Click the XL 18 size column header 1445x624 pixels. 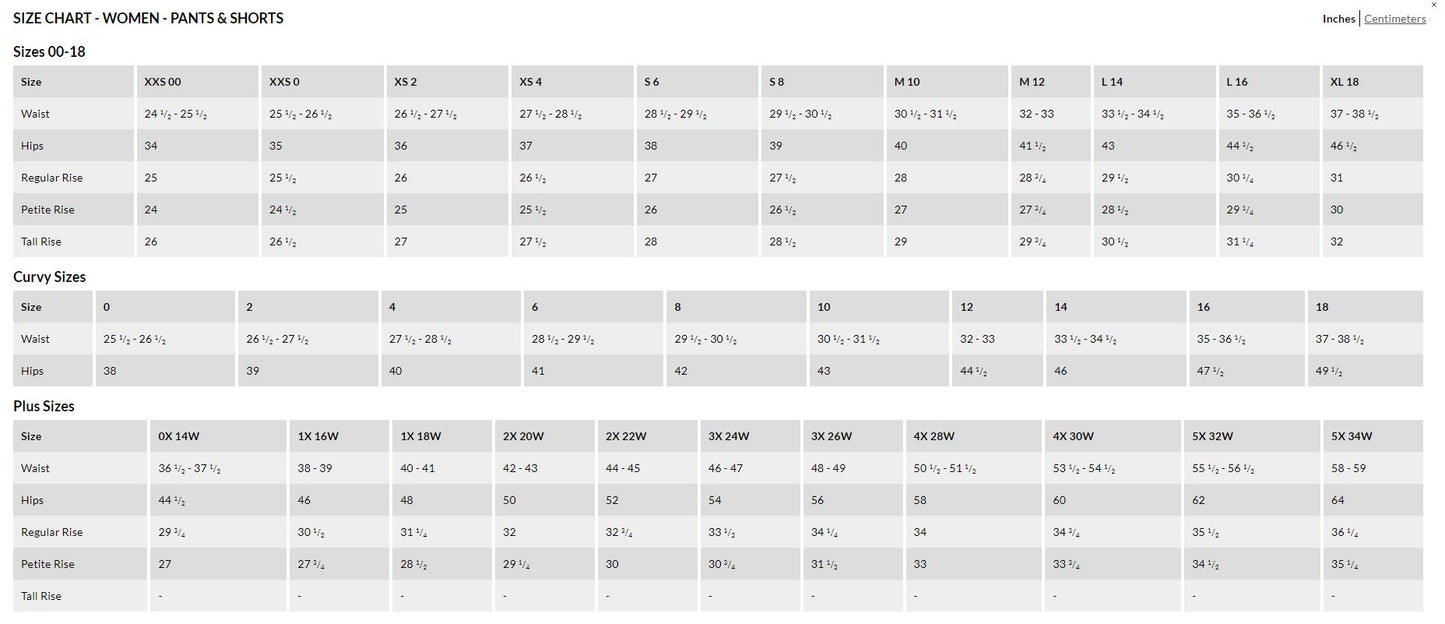click(x=1344, y=82)
